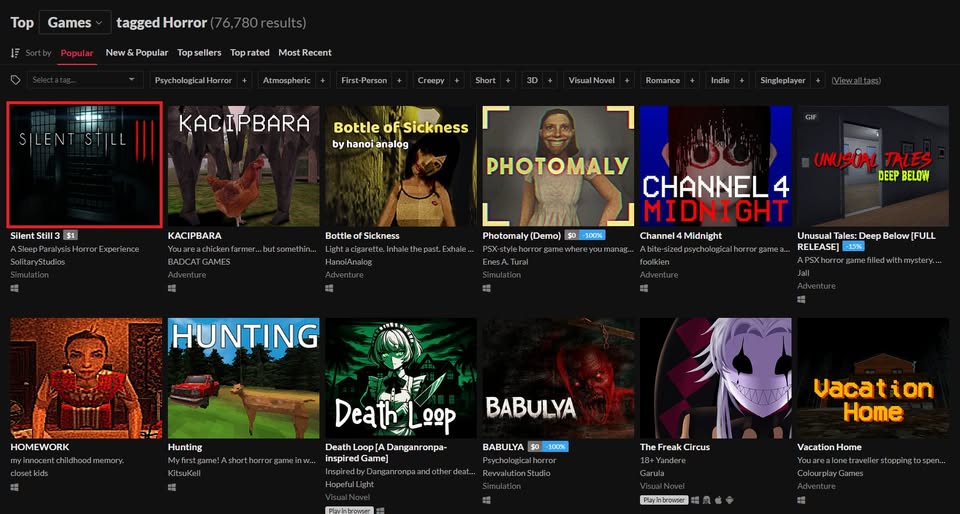Open the KACIPBARA cover thumbnail
960x514 pixels.
click(x=244, y=166)
